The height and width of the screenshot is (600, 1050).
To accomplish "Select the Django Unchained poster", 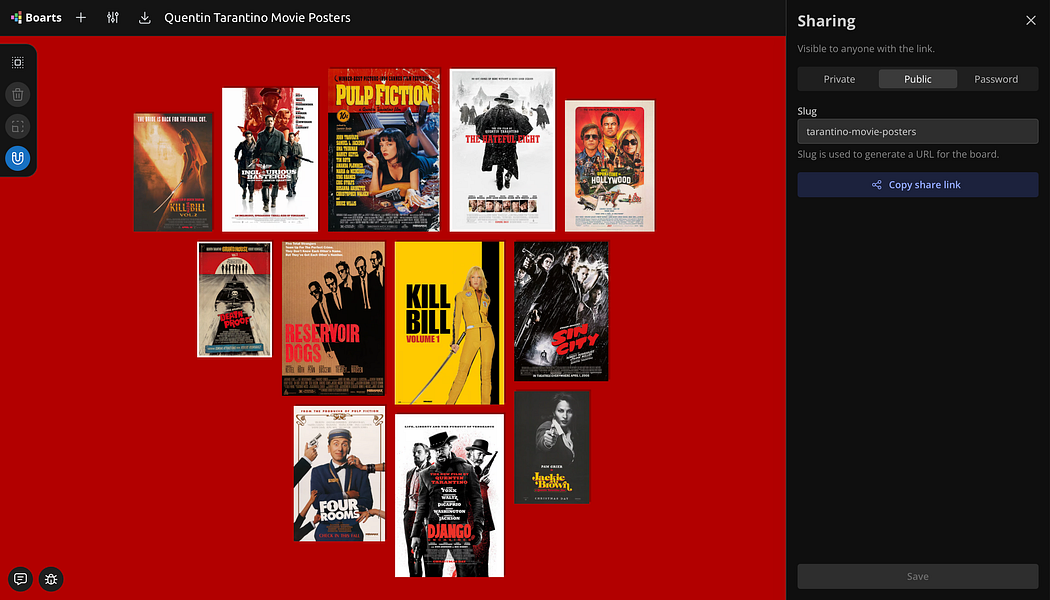I will pyautogui.click(x=449, y=496).
